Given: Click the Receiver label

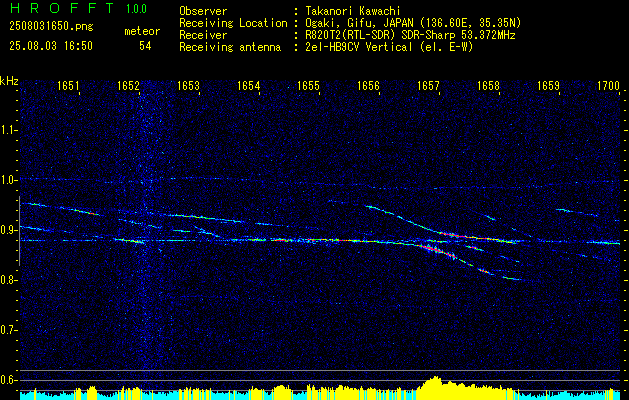Looking at the screenshot, I should (x=203, y=35).
